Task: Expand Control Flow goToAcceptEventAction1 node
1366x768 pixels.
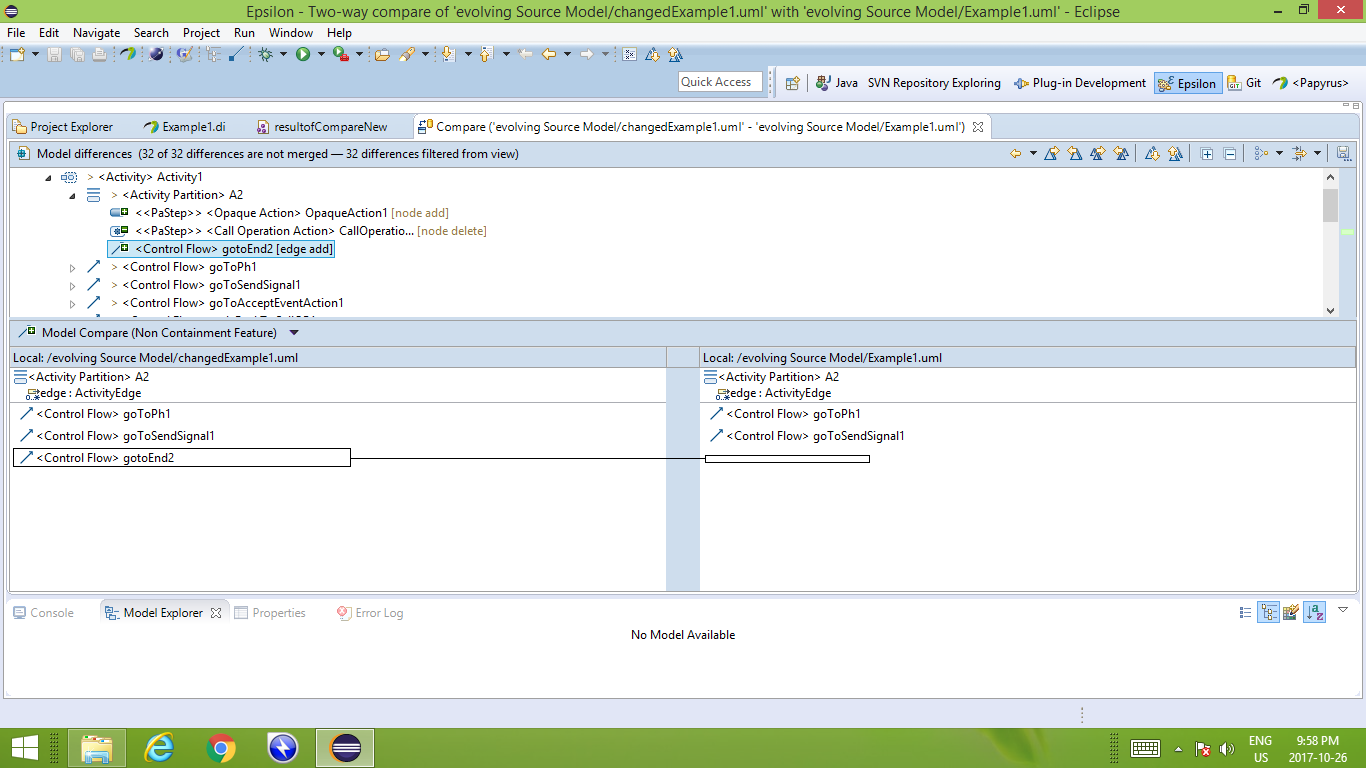Action: (x=72, y=303)
